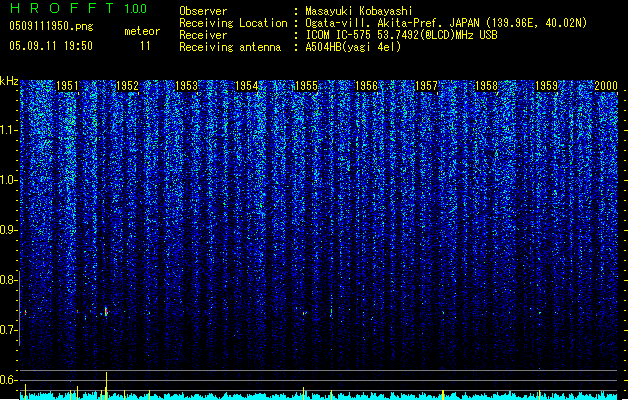Click the 1955 time marker
The height and width of the screenshot is (400, 629).
[306, 85]
